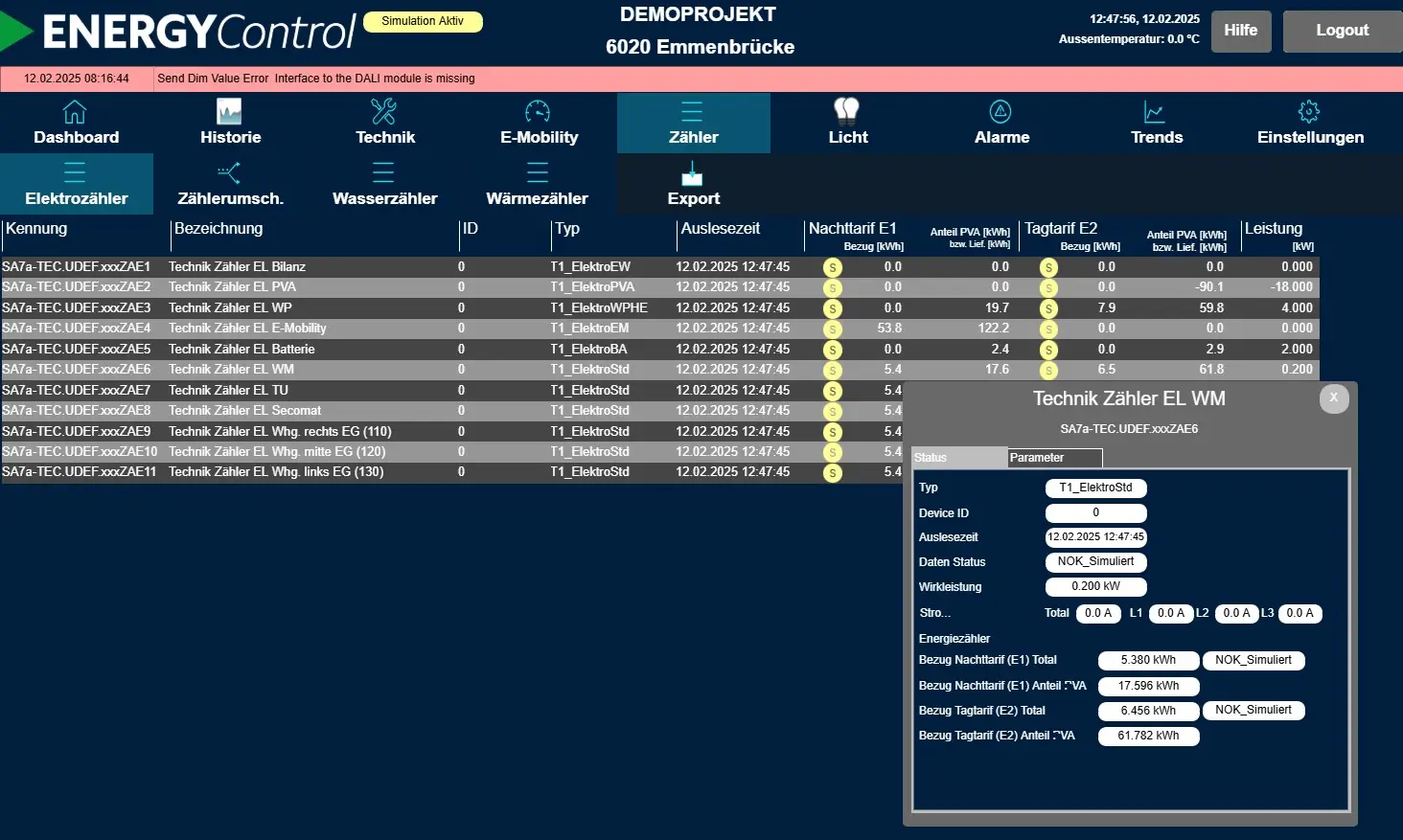Select row Technik Zähler EL Whg. rechts EG (110)
Viewport: 1403px width, 840px height.
click(451, 432)
